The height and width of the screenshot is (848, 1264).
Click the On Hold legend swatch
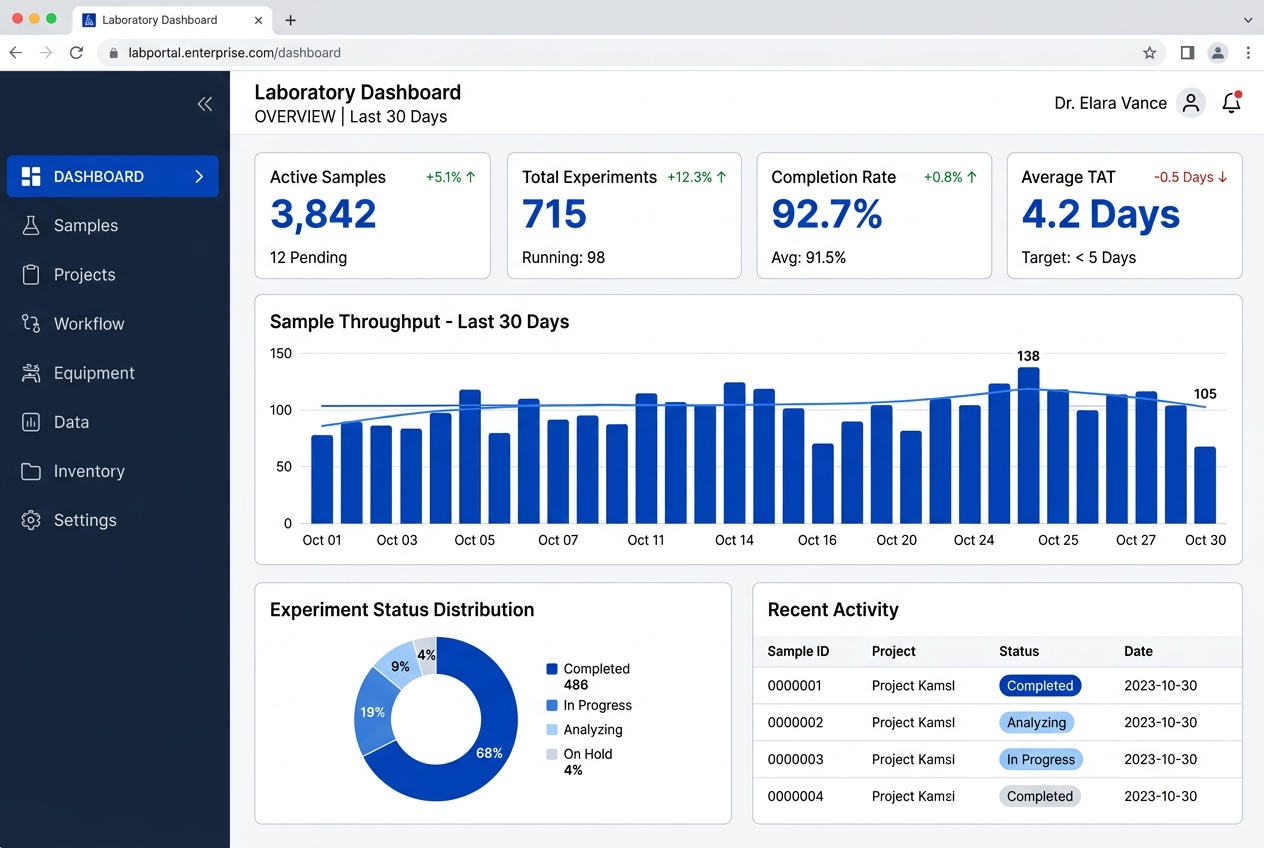pos(552,754)
